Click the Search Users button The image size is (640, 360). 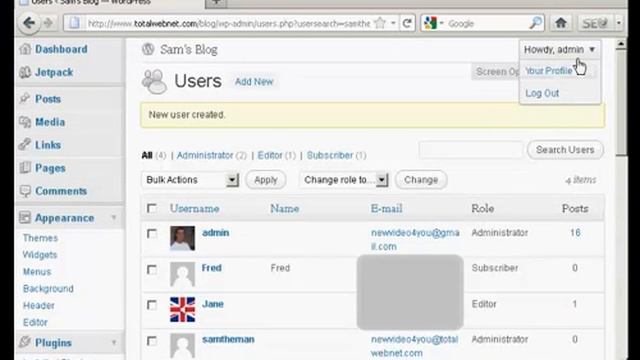click(565, 150)
